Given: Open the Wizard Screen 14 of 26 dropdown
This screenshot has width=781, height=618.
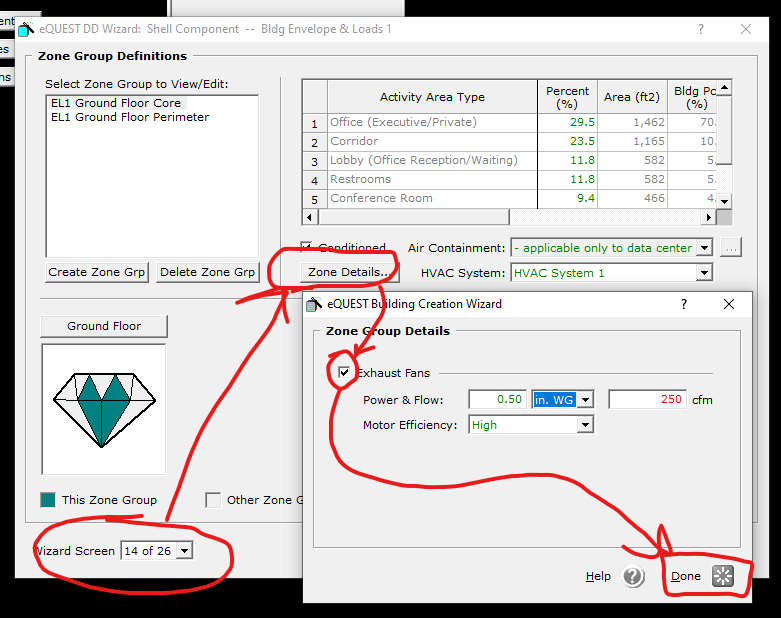Looking at the screenshot, I should (x=184, y=551).
